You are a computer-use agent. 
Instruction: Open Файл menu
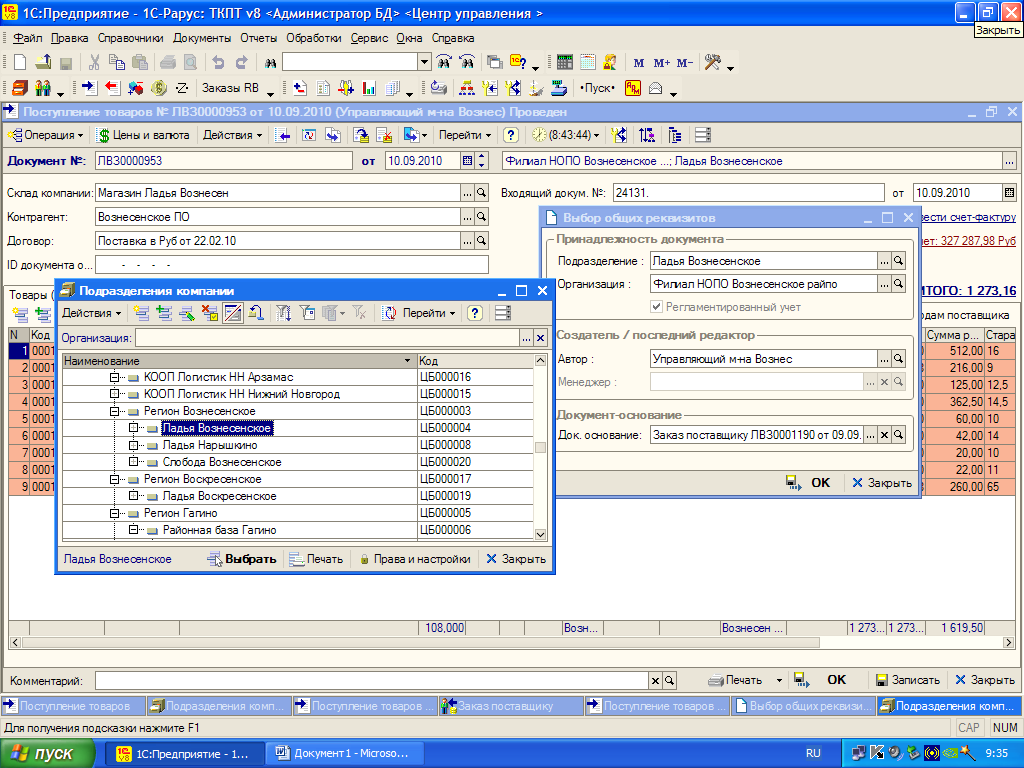(x=27, y=38)
